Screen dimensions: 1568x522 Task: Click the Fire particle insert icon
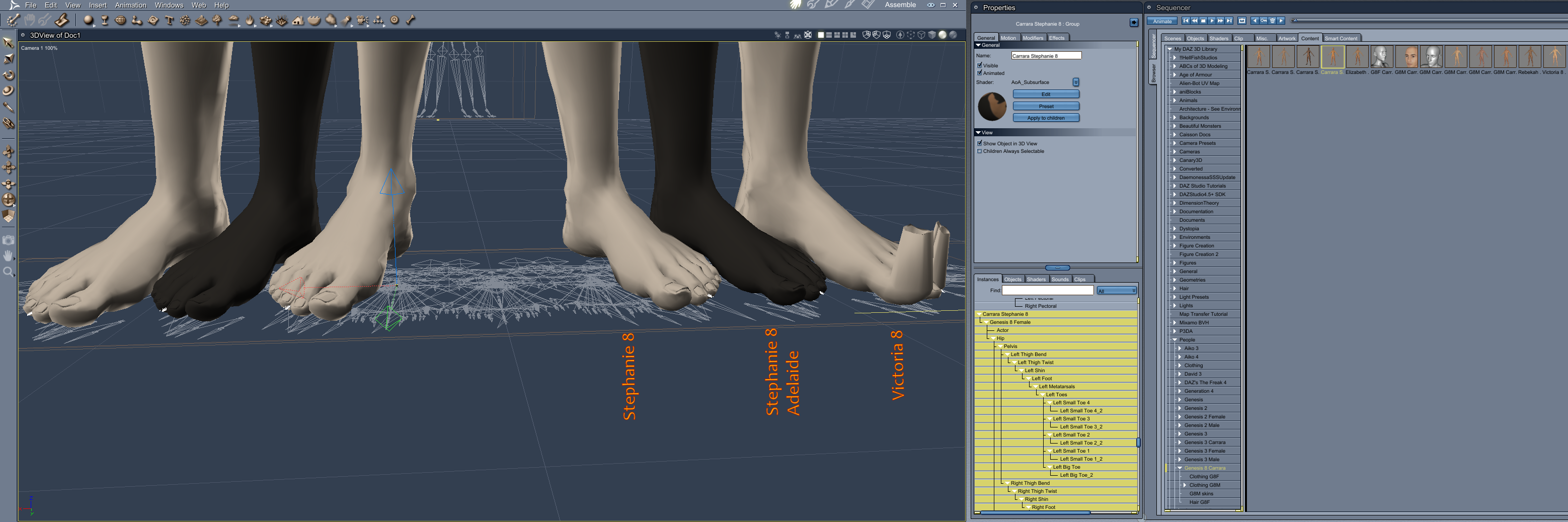250,20
